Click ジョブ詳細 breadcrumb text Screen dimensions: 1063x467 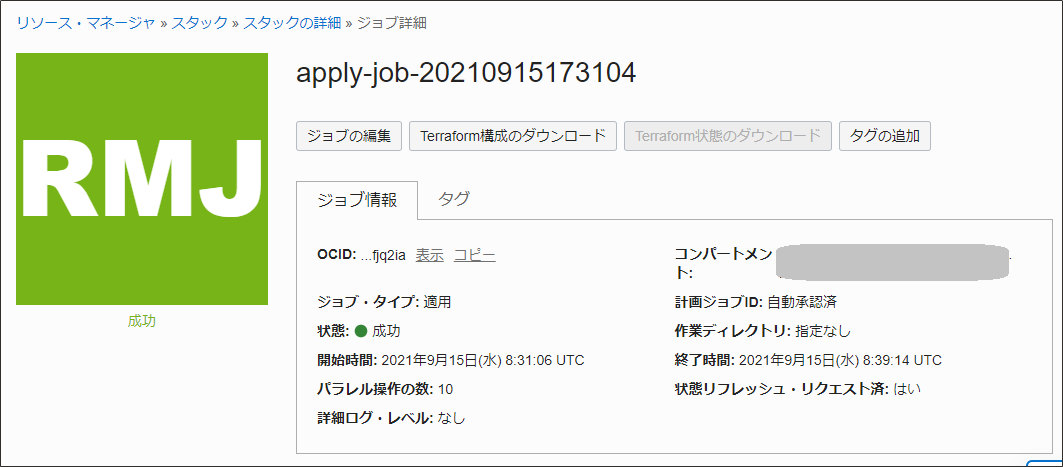point(392,22)
